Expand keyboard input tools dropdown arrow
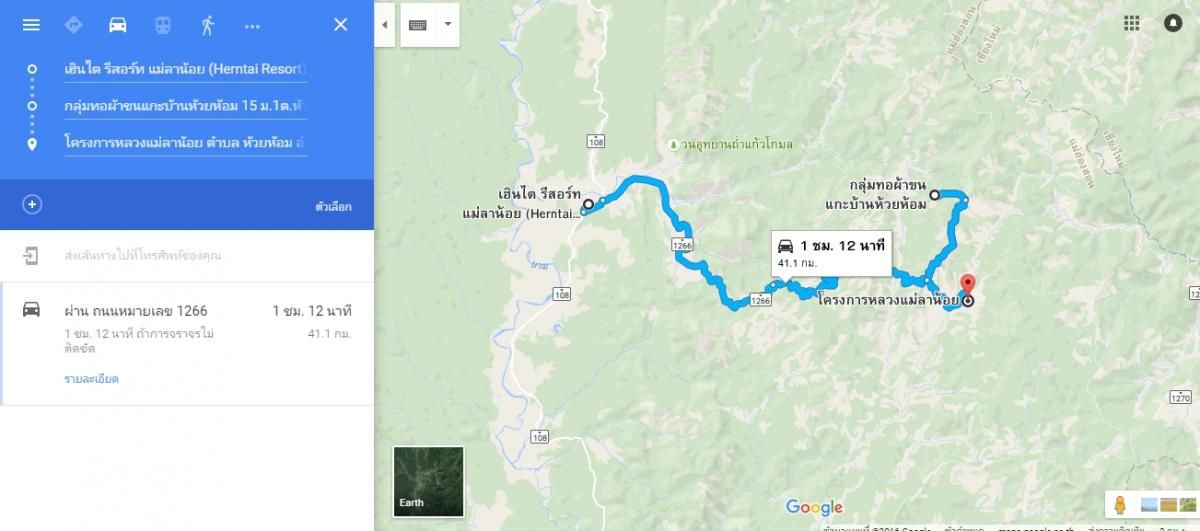 447,24
